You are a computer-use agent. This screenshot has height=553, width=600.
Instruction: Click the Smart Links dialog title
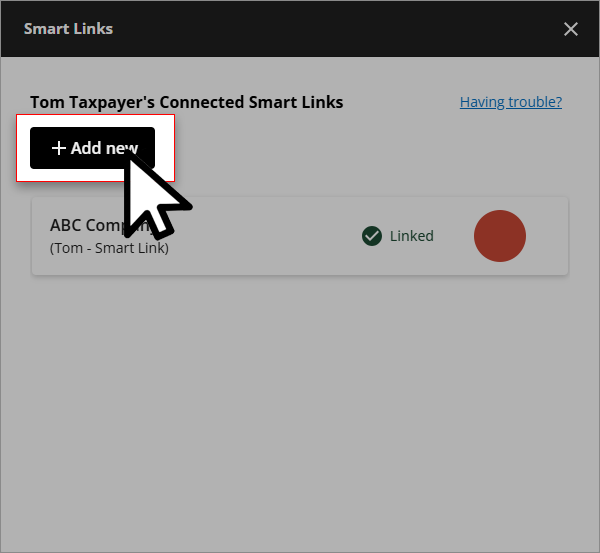coord(68,28)
